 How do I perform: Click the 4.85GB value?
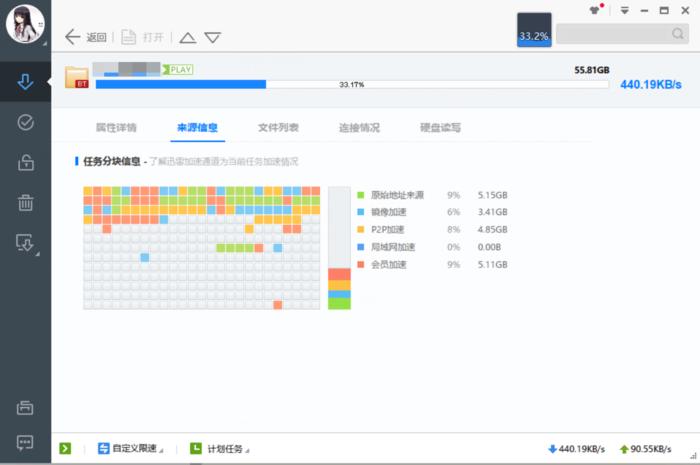pos(492,229)
